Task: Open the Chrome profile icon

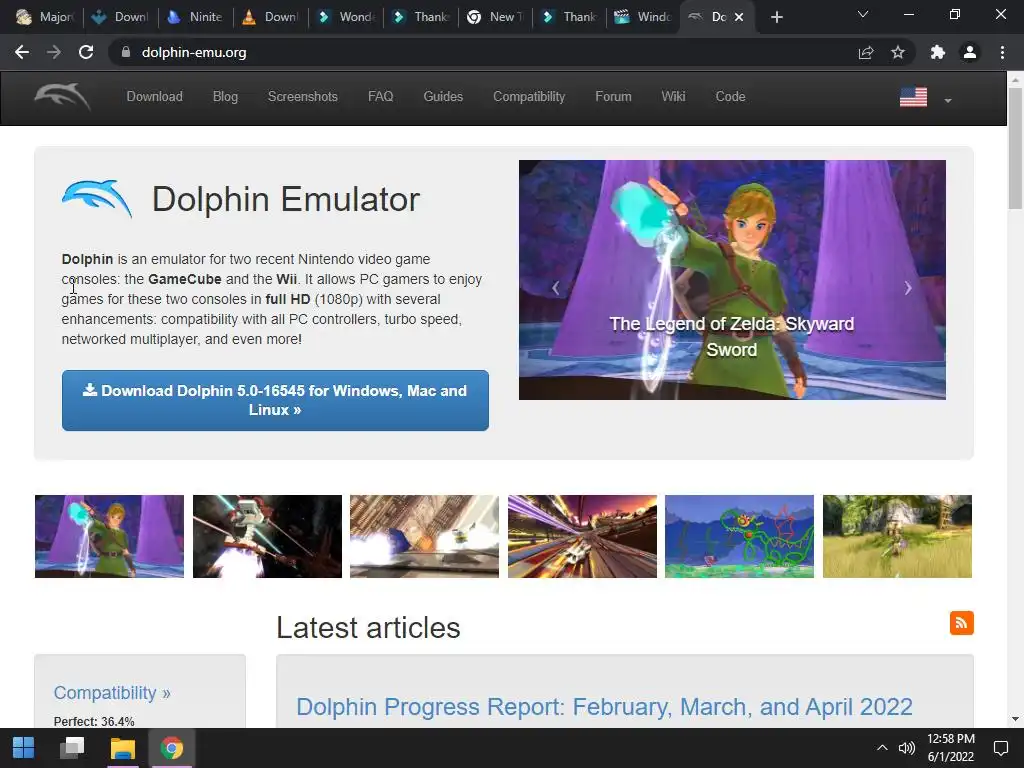Action: pos(970,52)
